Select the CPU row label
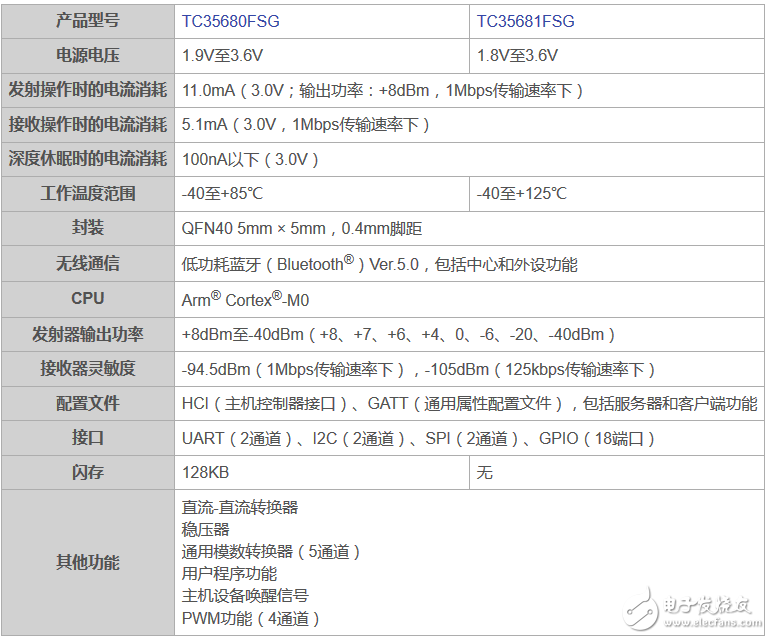Image resolution: width=770 pixels, height=639 pixels. [88, 299]
